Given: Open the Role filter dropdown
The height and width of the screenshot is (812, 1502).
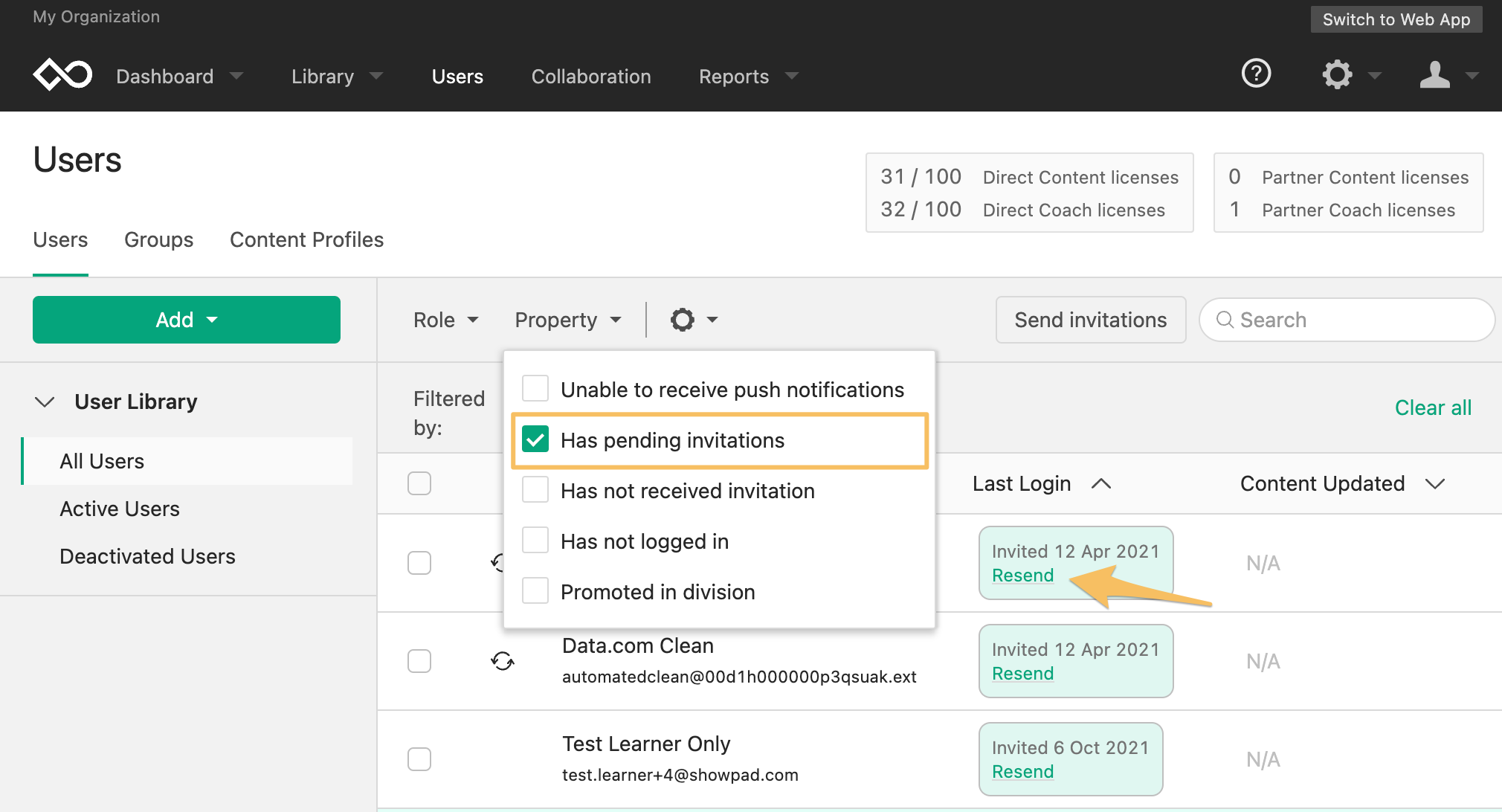Looking at the screenshot, I should (x=446, y=320).
